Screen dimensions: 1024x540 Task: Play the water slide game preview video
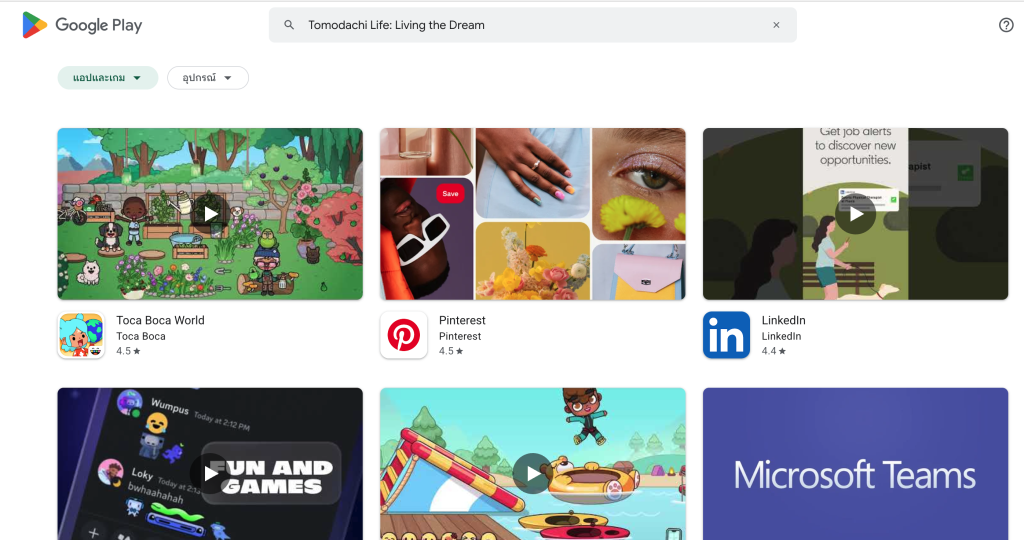[533, 473]
